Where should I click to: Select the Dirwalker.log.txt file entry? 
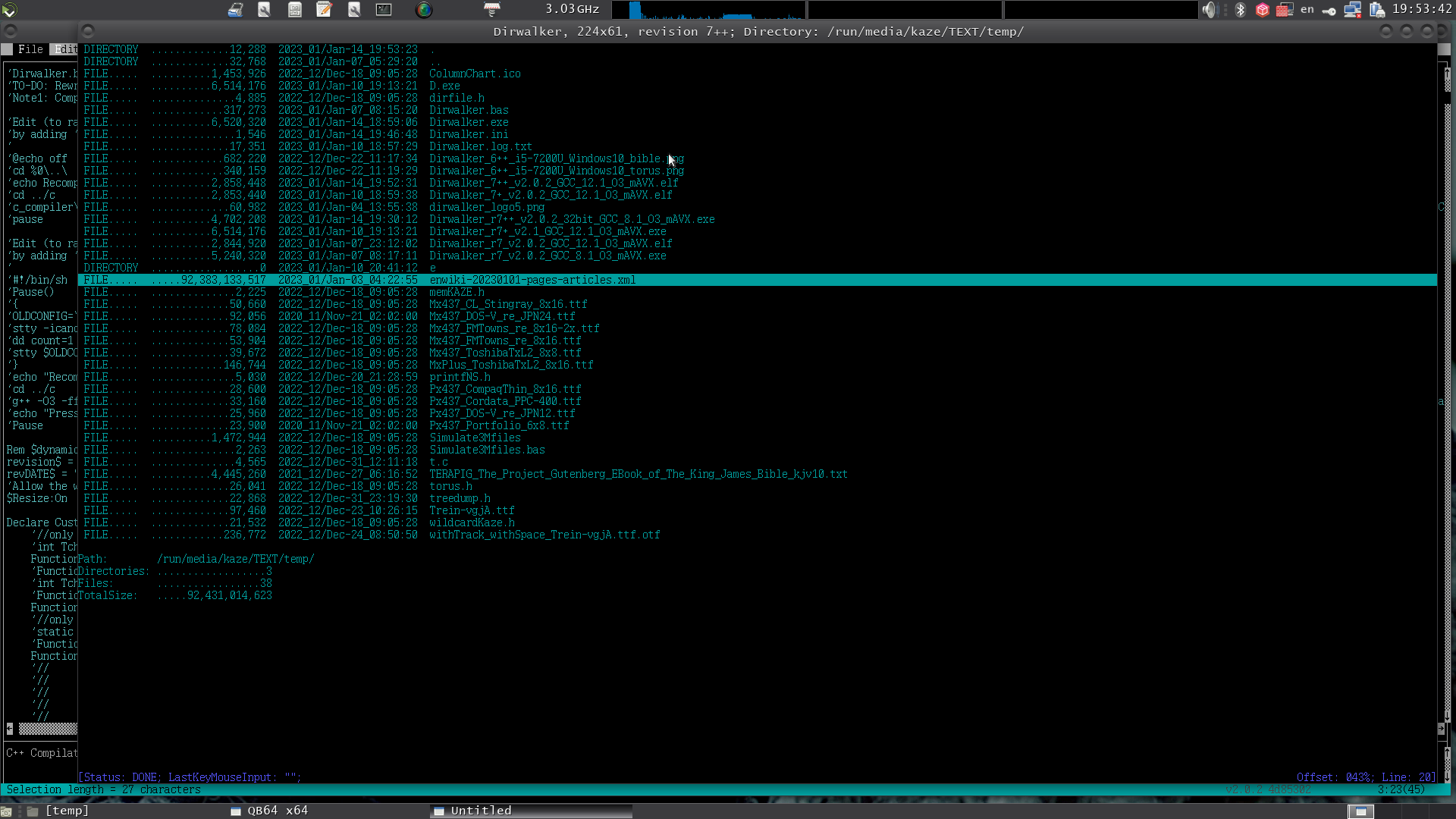pos(481,146)
